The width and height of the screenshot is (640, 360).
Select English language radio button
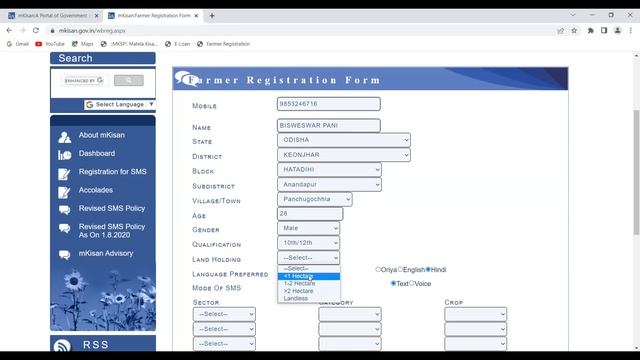(x=400, y=269)
